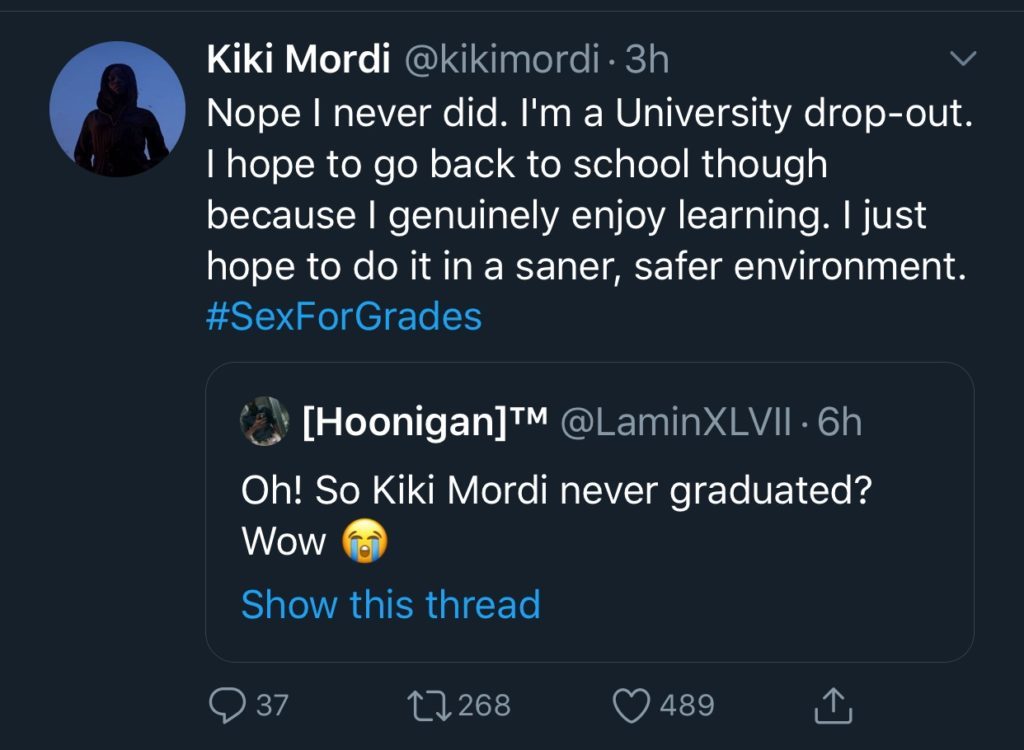Viewport: 1024px width, 750px height.
Task: Expand the tweet options chevron
Action: (962, 61)
